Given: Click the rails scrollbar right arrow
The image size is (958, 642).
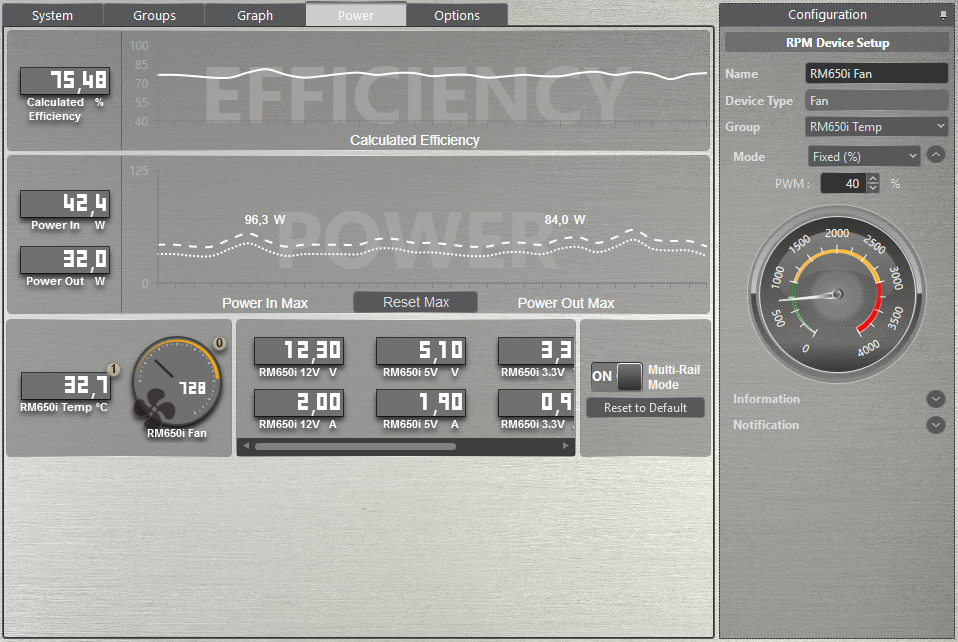Looking at the screenshot, I should coord(566,446).
